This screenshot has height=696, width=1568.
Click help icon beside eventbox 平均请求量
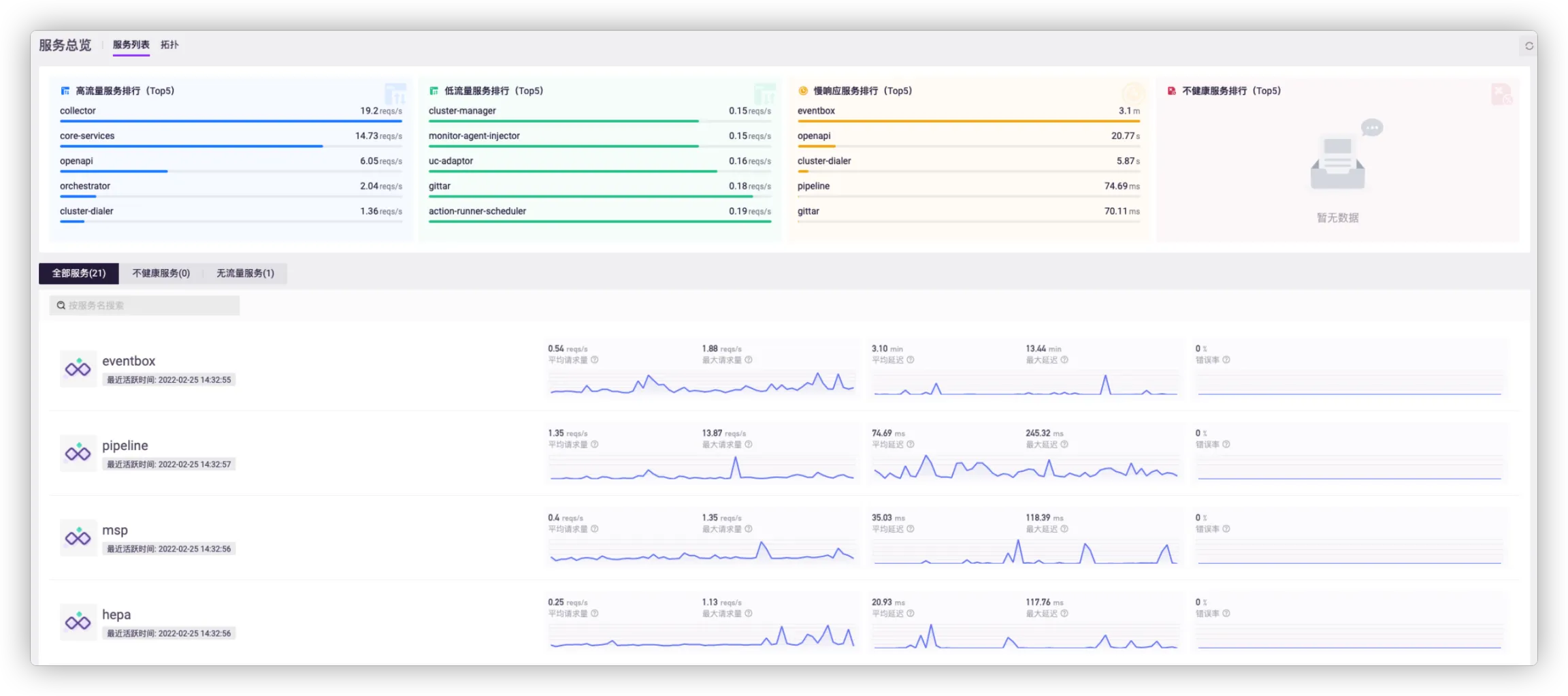click(594, 360)
